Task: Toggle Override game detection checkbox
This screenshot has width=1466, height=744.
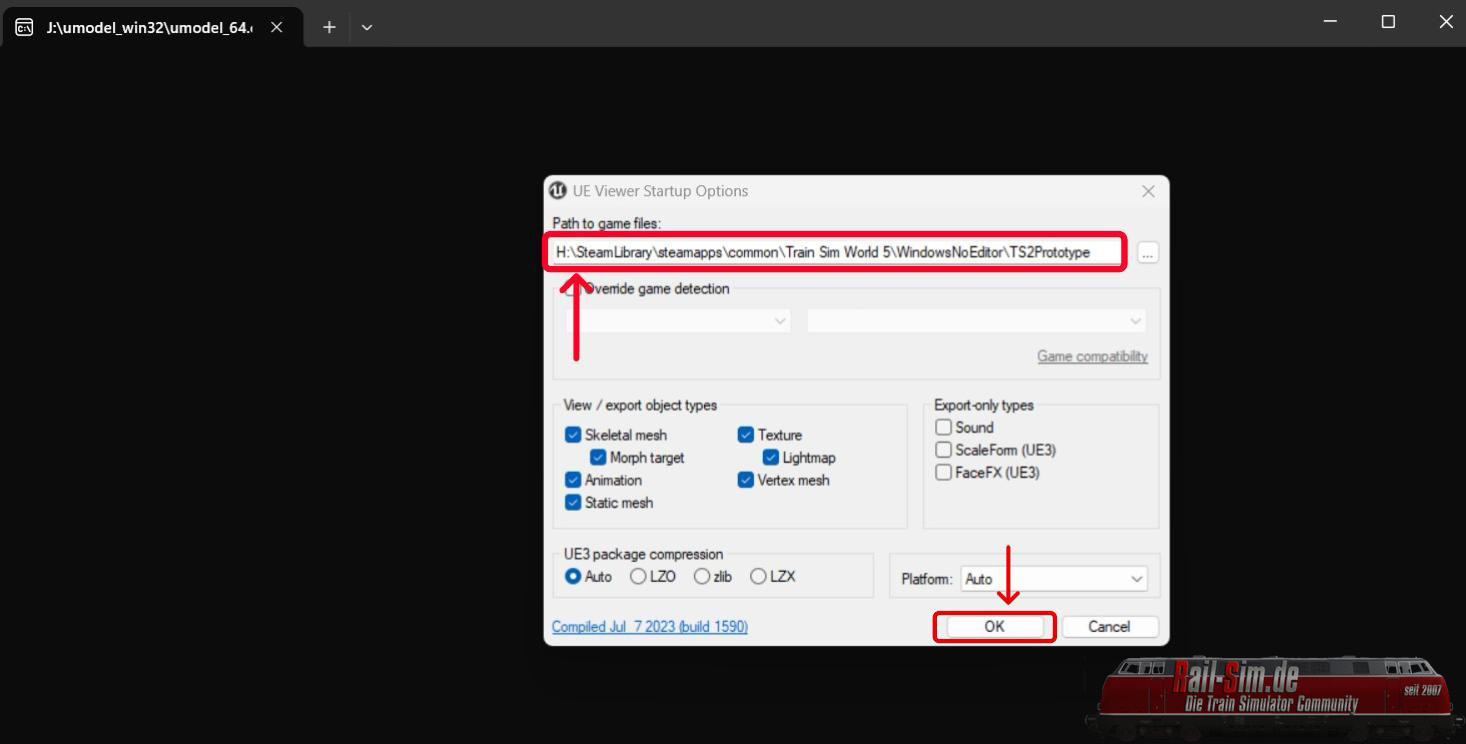Action: [572, 289]
